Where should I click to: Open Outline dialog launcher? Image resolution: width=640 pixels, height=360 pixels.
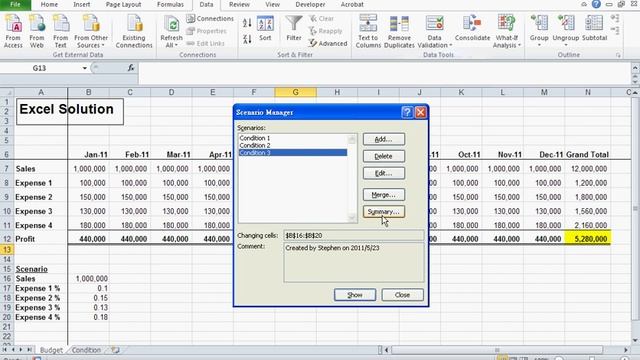coord(618,55)
